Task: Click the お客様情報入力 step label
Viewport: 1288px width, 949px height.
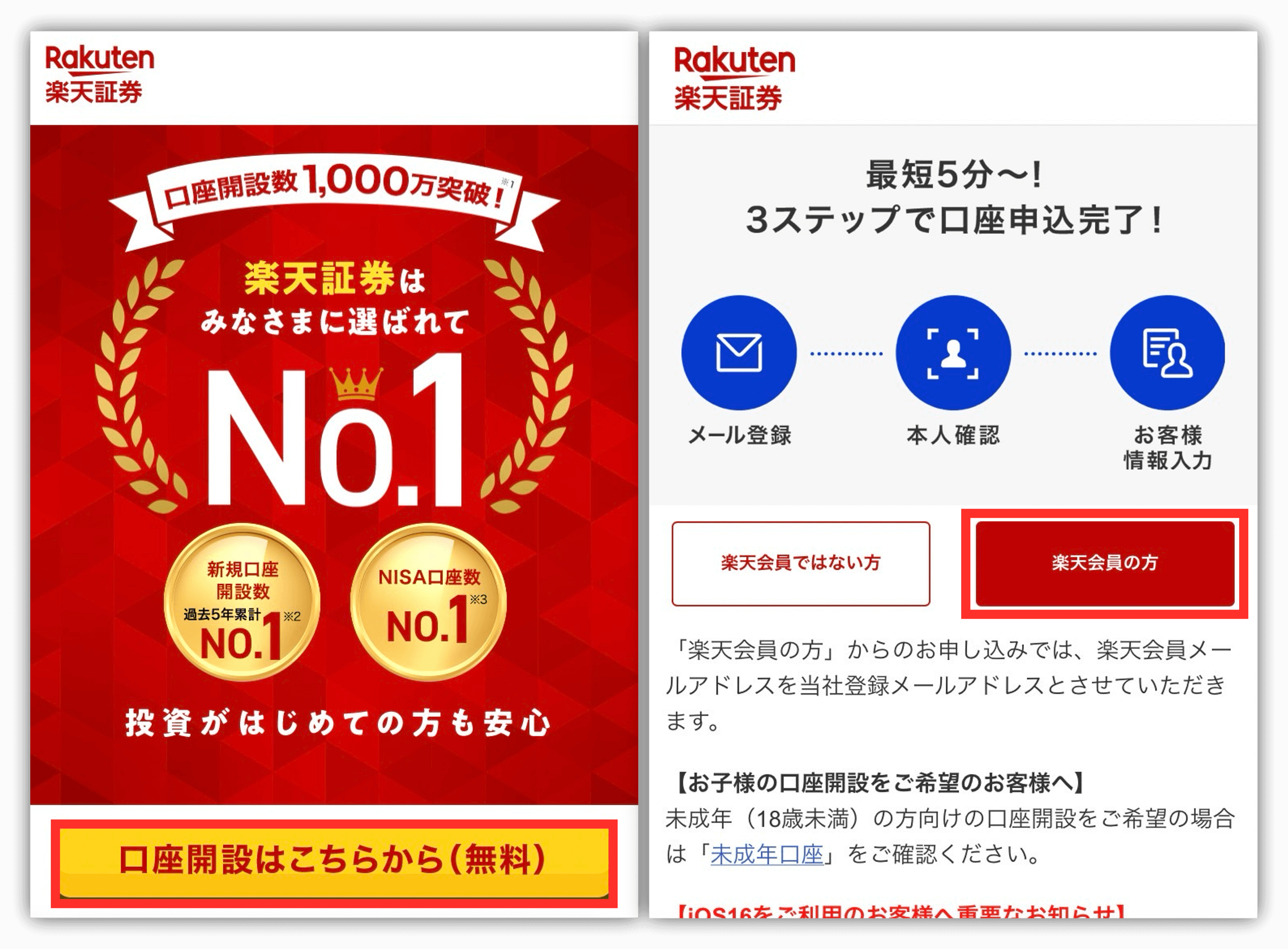Action: click(x=1168, y=447)
